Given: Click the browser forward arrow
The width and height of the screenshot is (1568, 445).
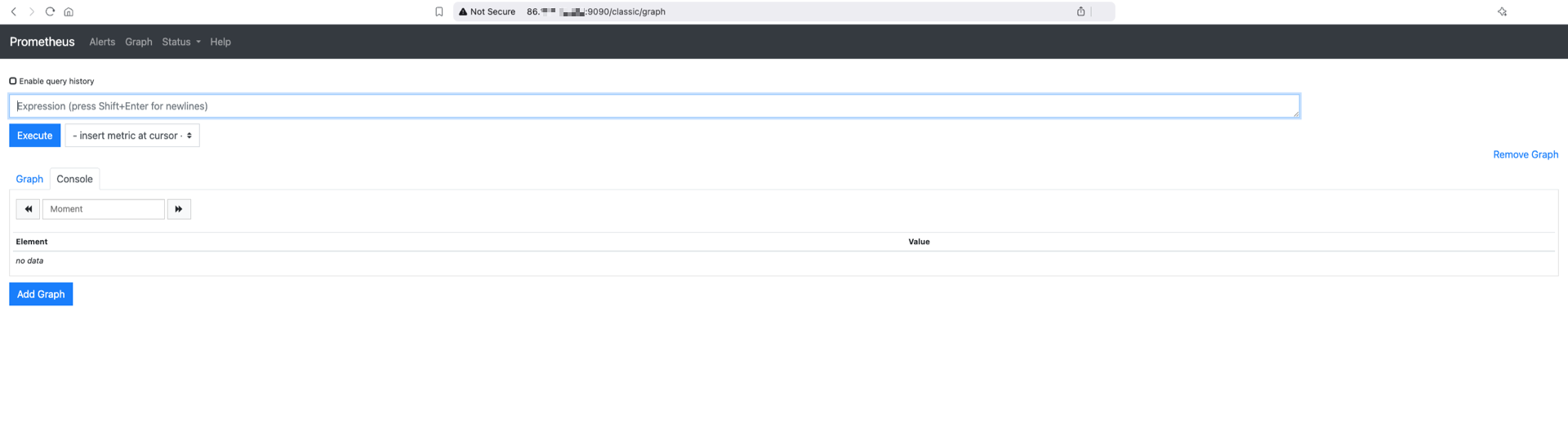Looking at the screenshot, I should point(32,11).
